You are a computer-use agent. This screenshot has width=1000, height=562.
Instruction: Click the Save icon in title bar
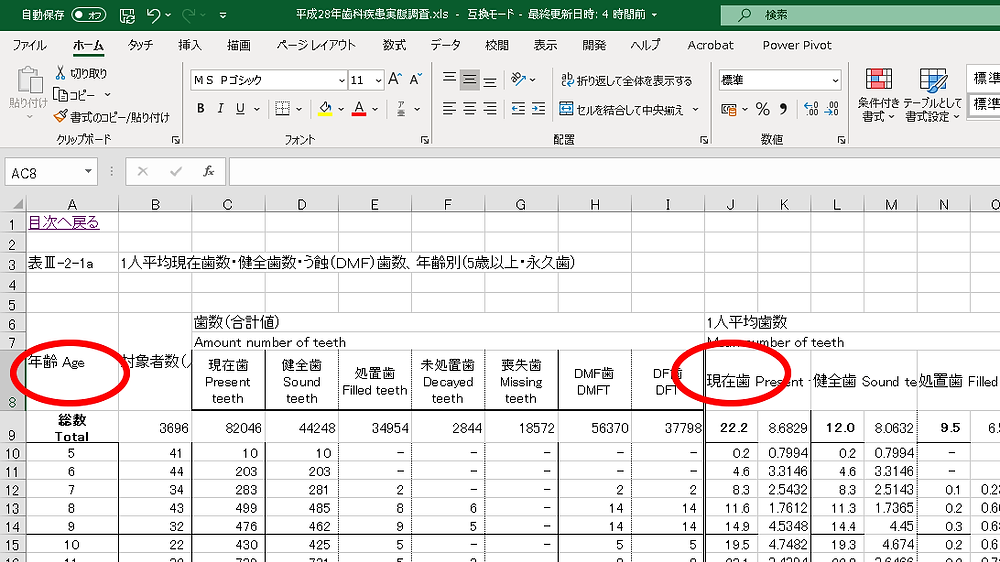128,15
